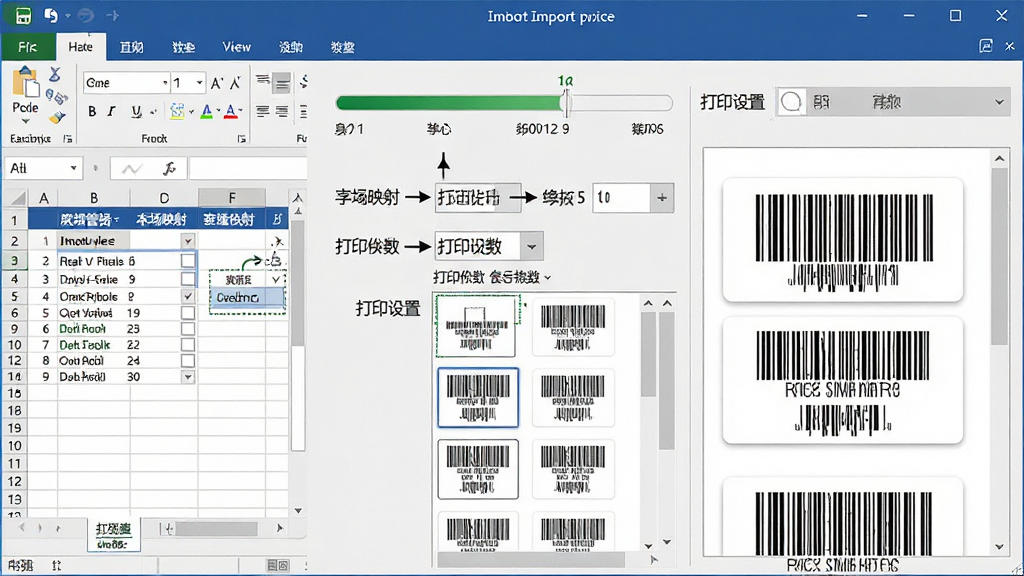Open the dropdown arrow in spreadsheet row 2
Viewport: 1024px width, 576px height.
(x=188, y=241)
